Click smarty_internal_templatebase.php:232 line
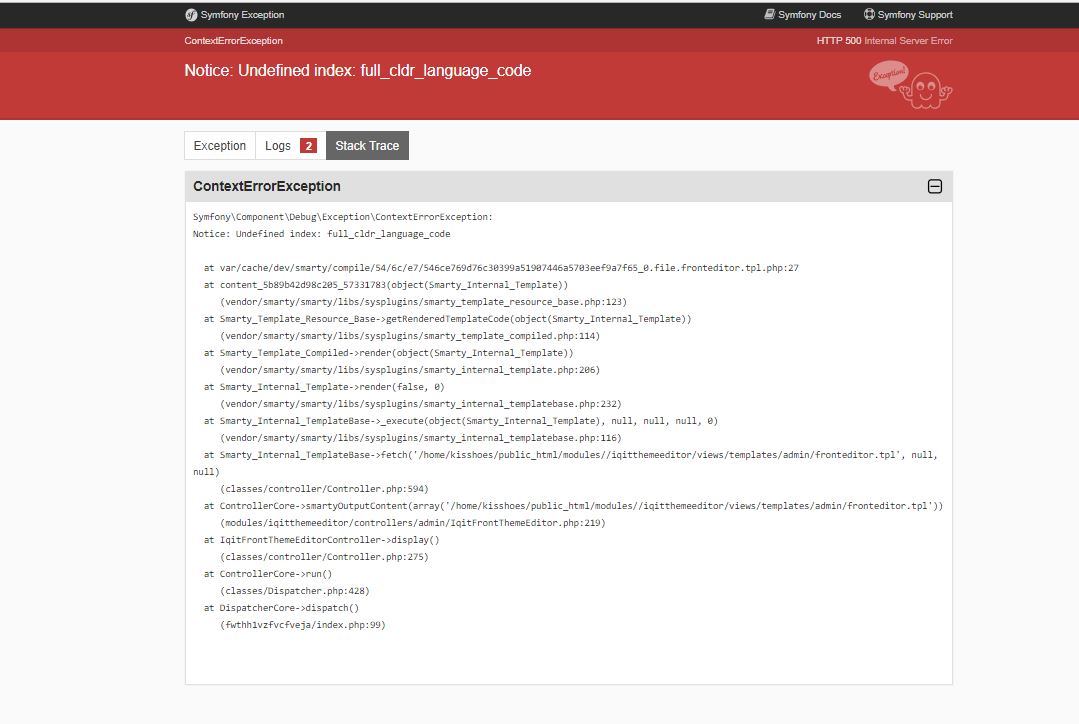This screenshot has height=724, width=1079. click(420, 404)
